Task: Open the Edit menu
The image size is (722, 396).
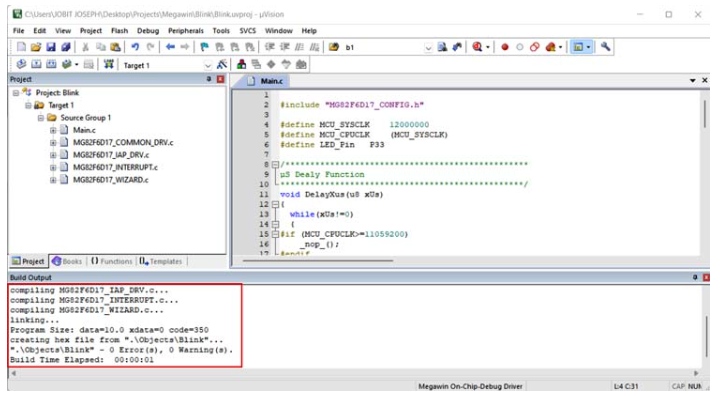Action: 40,31
